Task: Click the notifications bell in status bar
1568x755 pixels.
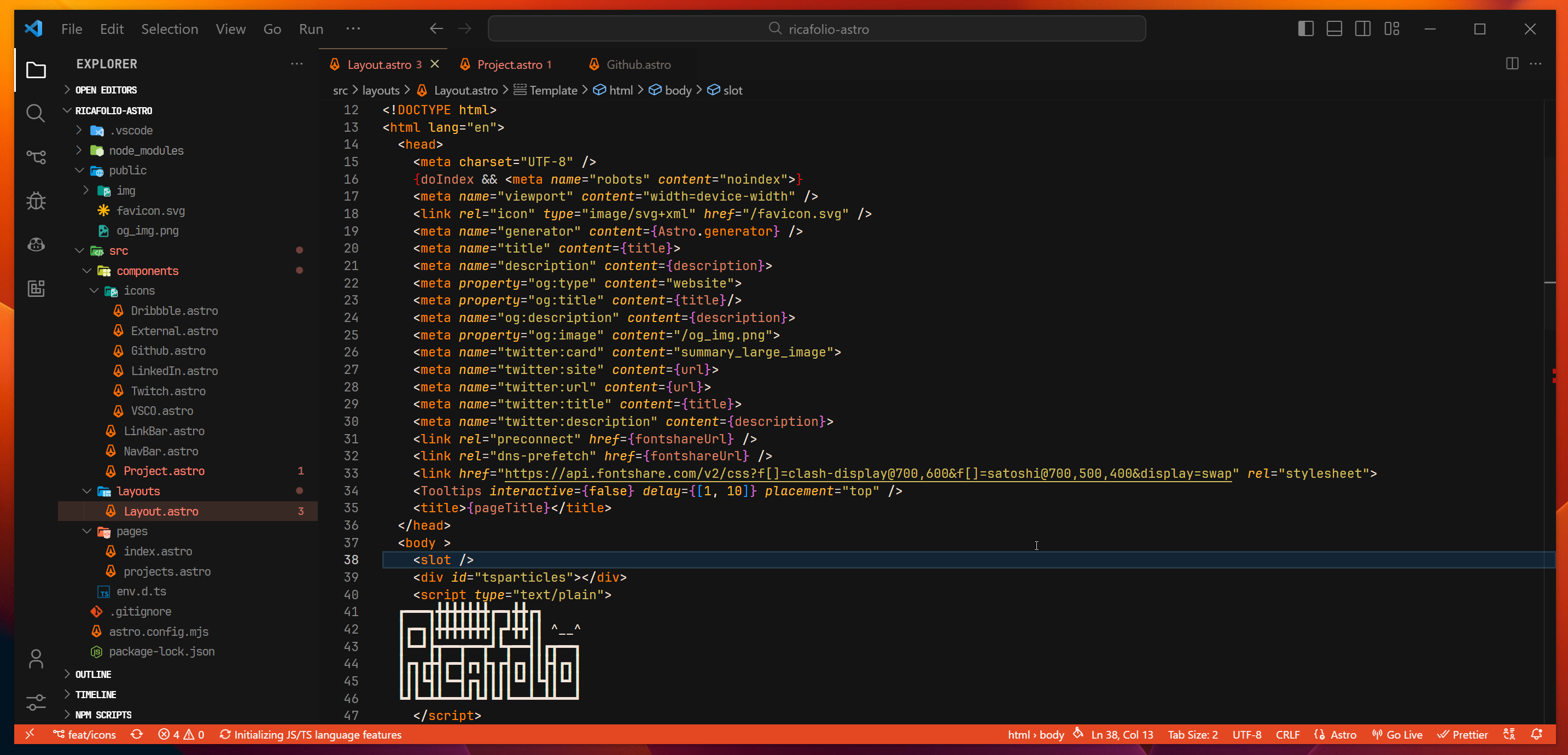Action: tap(1537, 734)
